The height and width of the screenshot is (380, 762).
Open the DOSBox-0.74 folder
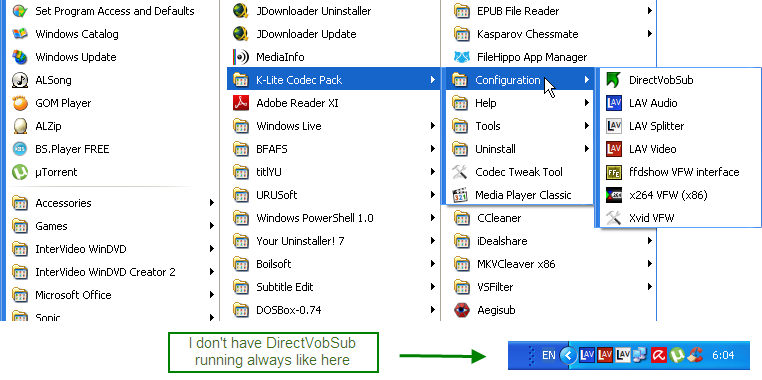pyautogui.click(x=333, y=310)
